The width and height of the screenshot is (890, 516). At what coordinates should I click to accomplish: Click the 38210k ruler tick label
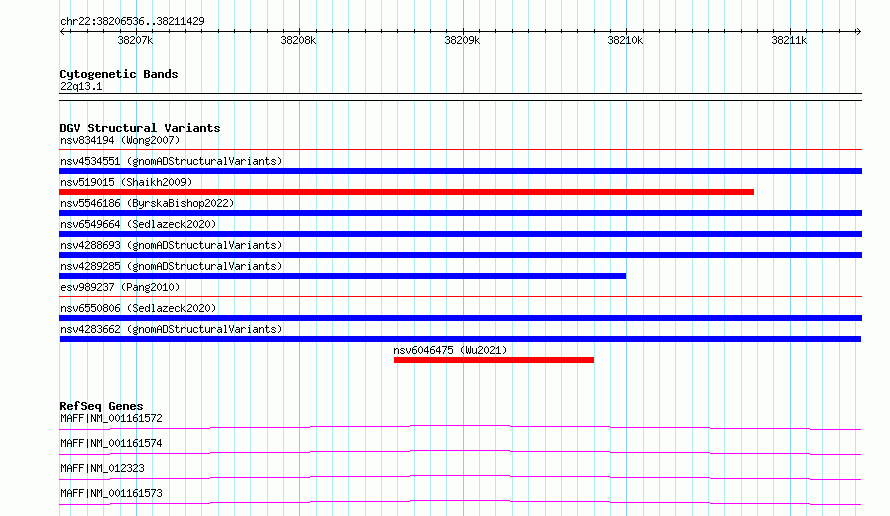(x=625, y=40)
